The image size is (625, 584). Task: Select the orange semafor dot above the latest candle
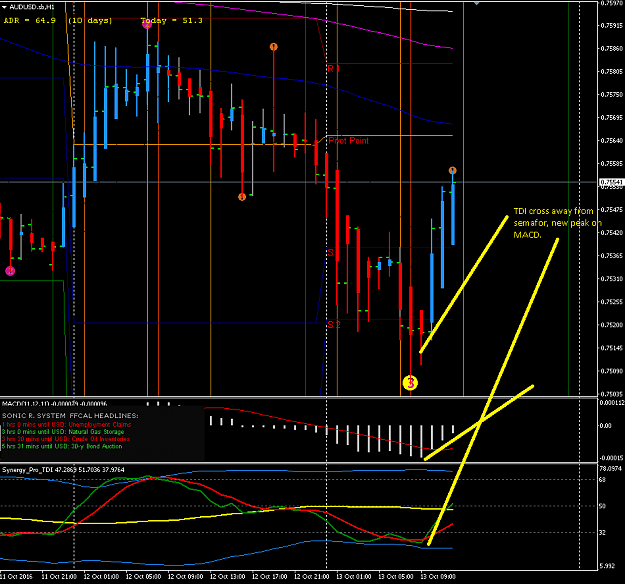452,171
